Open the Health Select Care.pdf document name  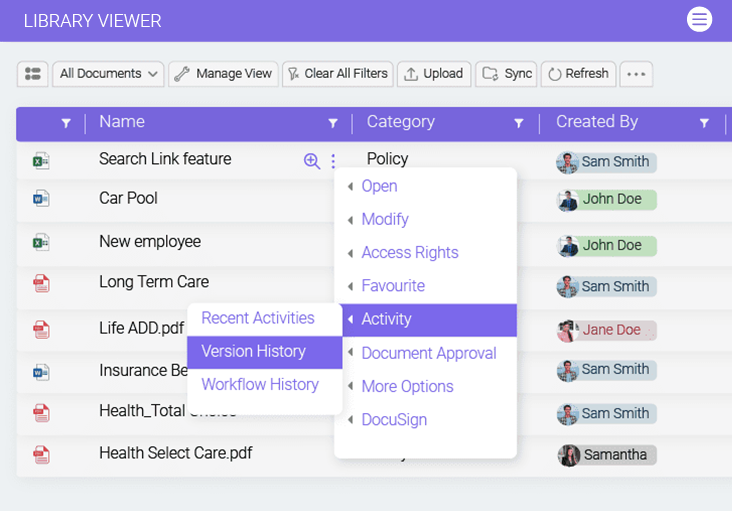(176, 453)
